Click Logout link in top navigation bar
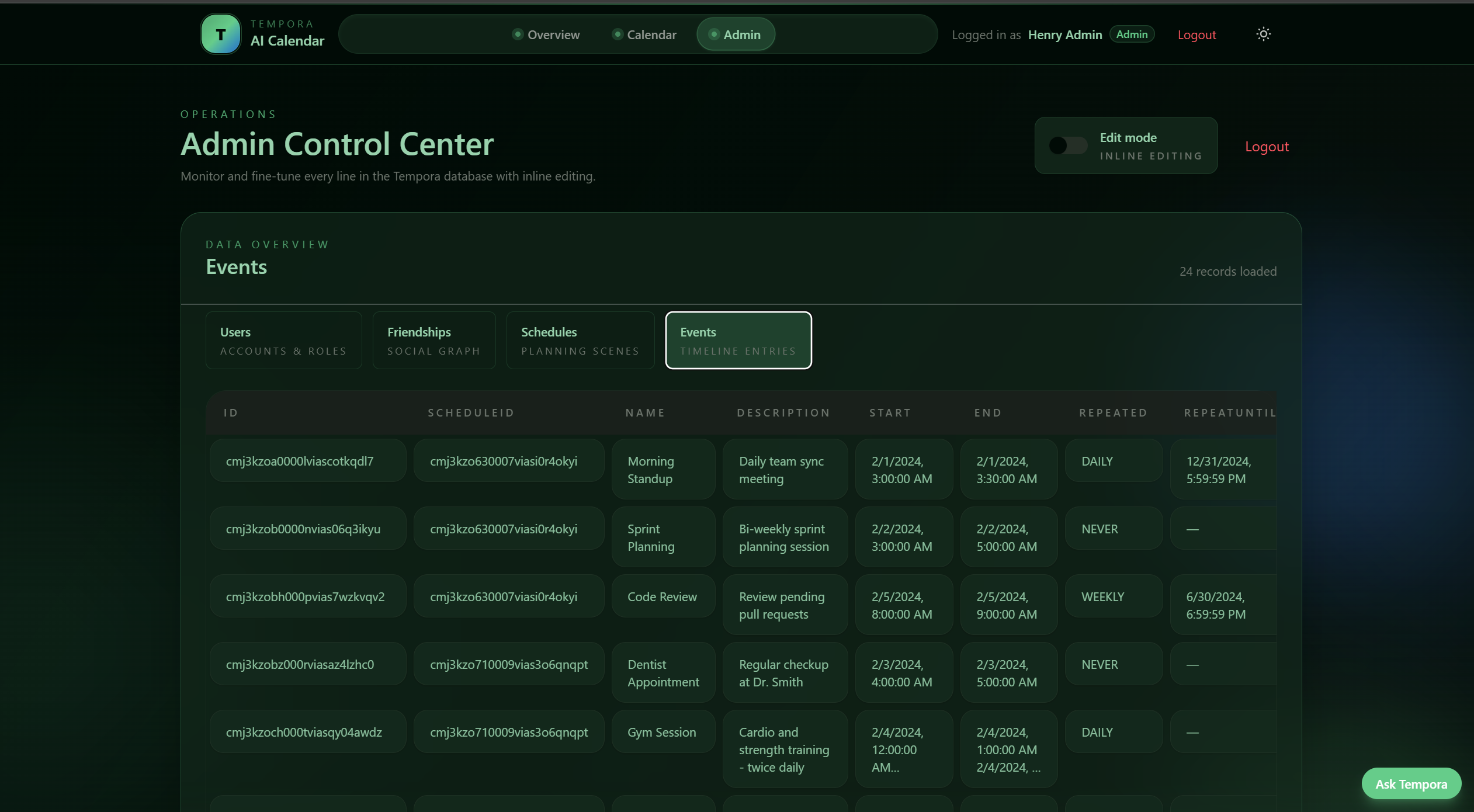 1196,35
